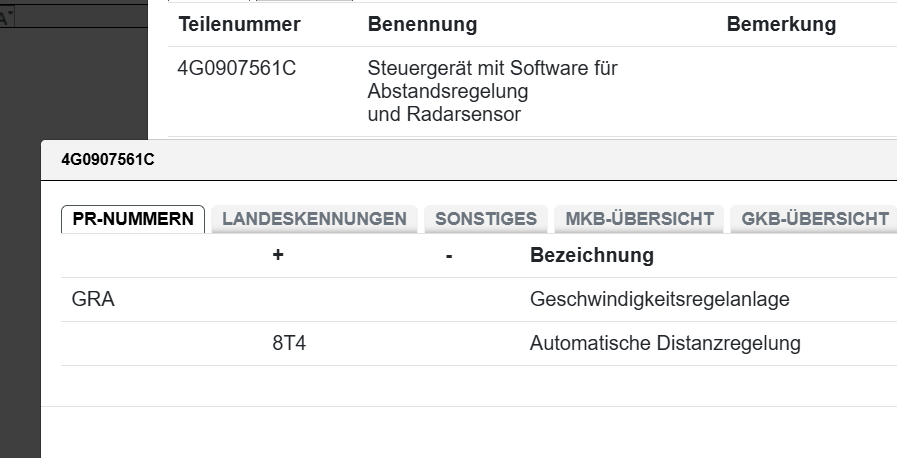
Task: Click the Benennung column header
Action: [422, 24]
